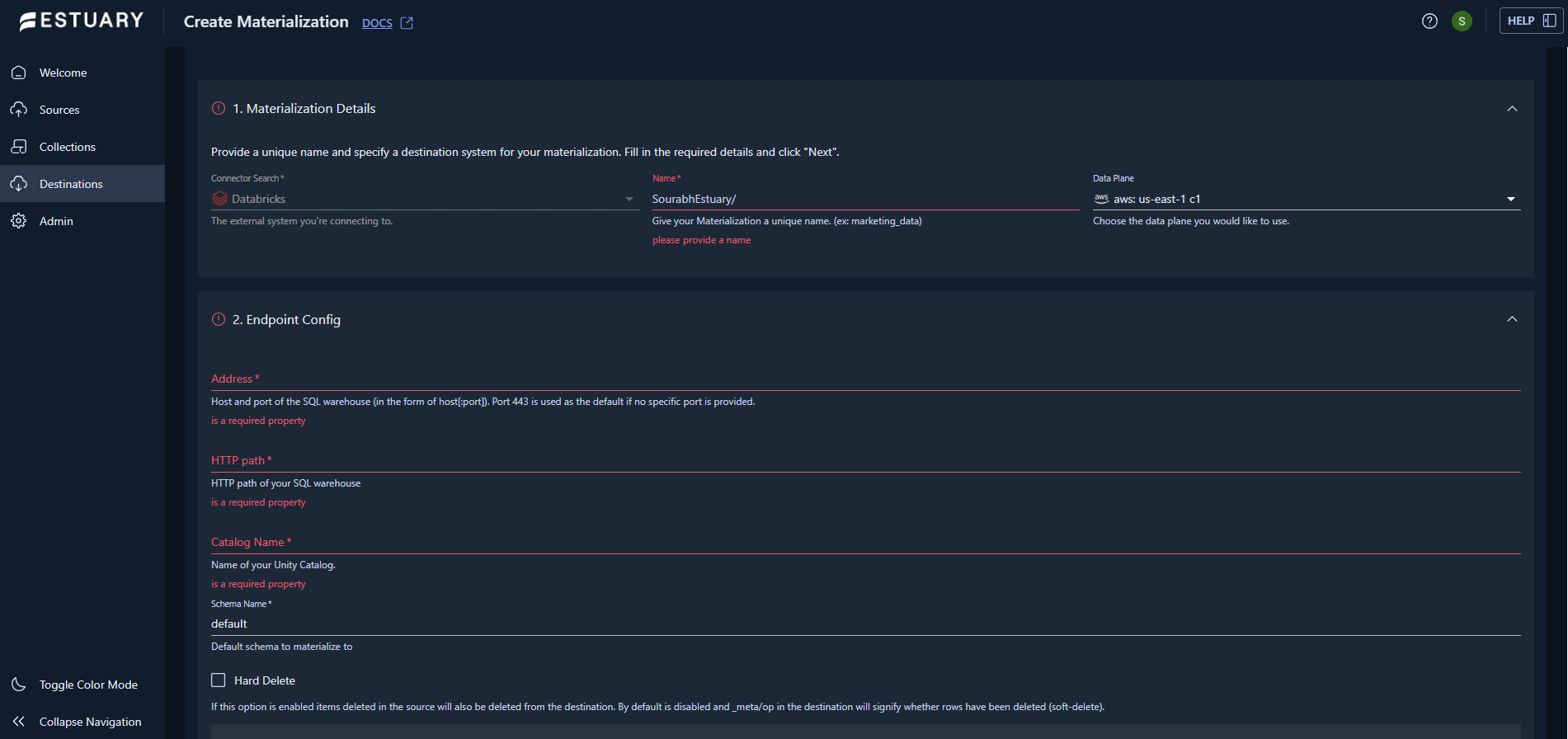1568x739 pixels.
Task: Open the Connector Search dropdown
Action: pyautogui.click(x=629, y=199)
